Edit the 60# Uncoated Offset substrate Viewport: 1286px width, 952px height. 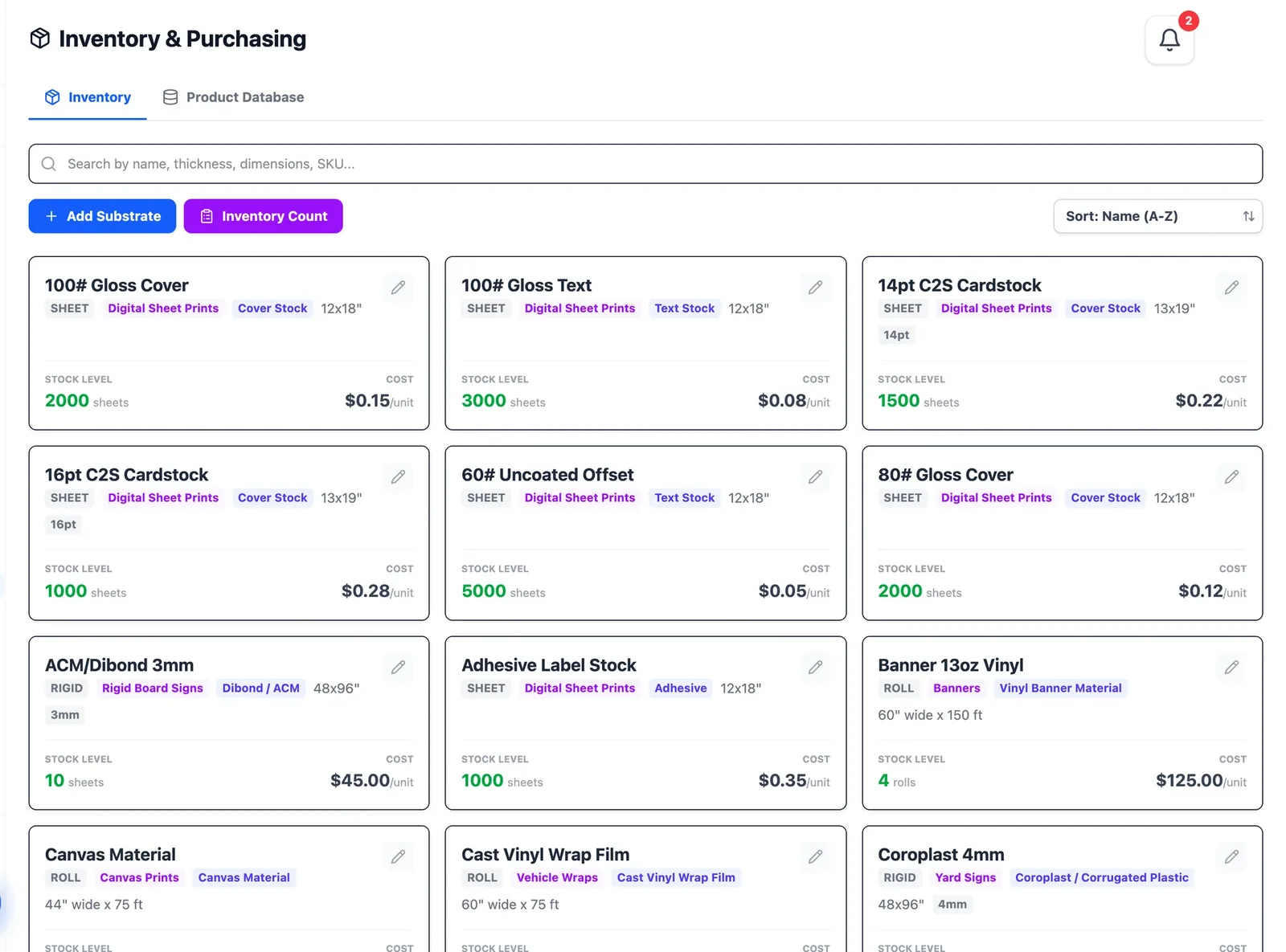click(x=815, y=477)
